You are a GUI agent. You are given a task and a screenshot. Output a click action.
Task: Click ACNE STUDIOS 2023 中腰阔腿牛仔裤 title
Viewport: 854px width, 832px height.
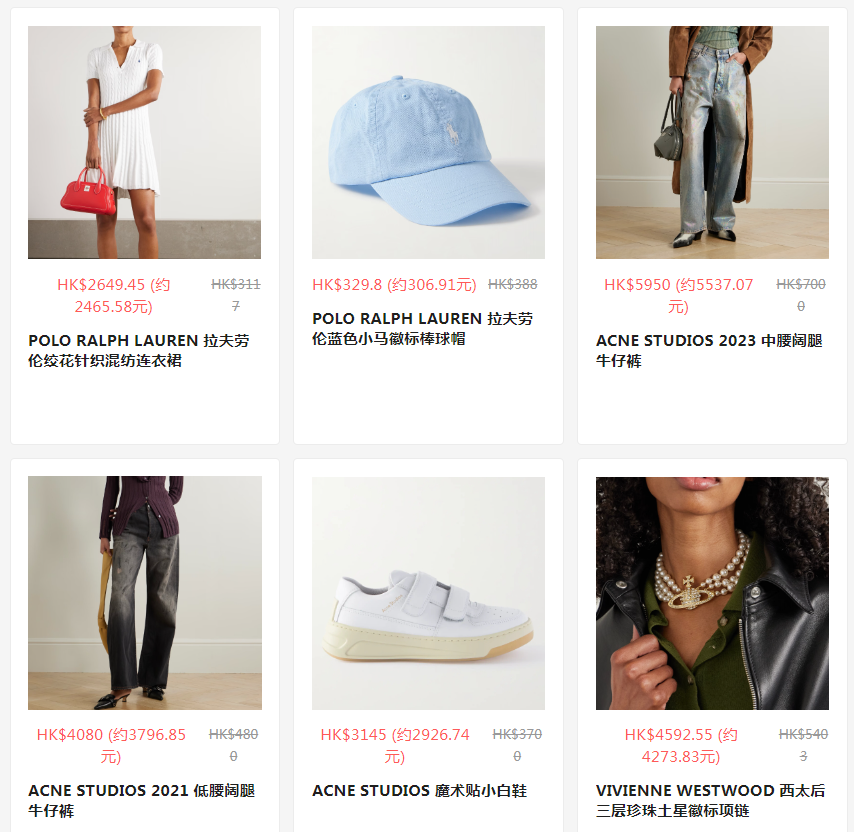coord(709,351)
